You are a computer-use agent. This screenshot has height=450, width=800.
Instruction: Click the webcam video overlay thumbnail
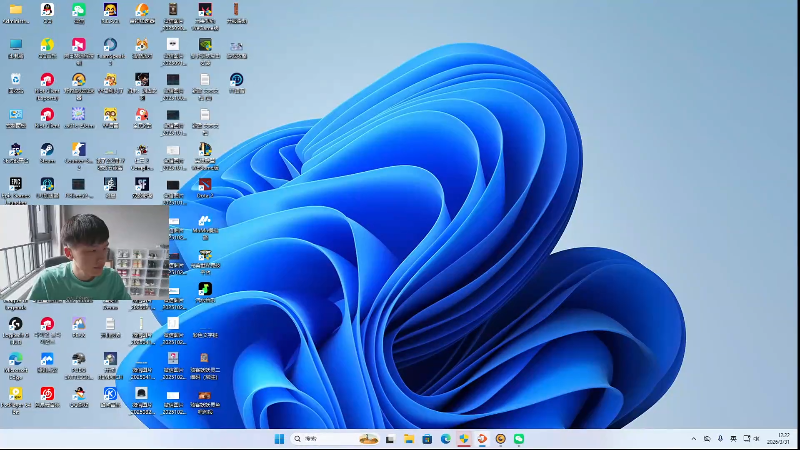pos(84,254)
